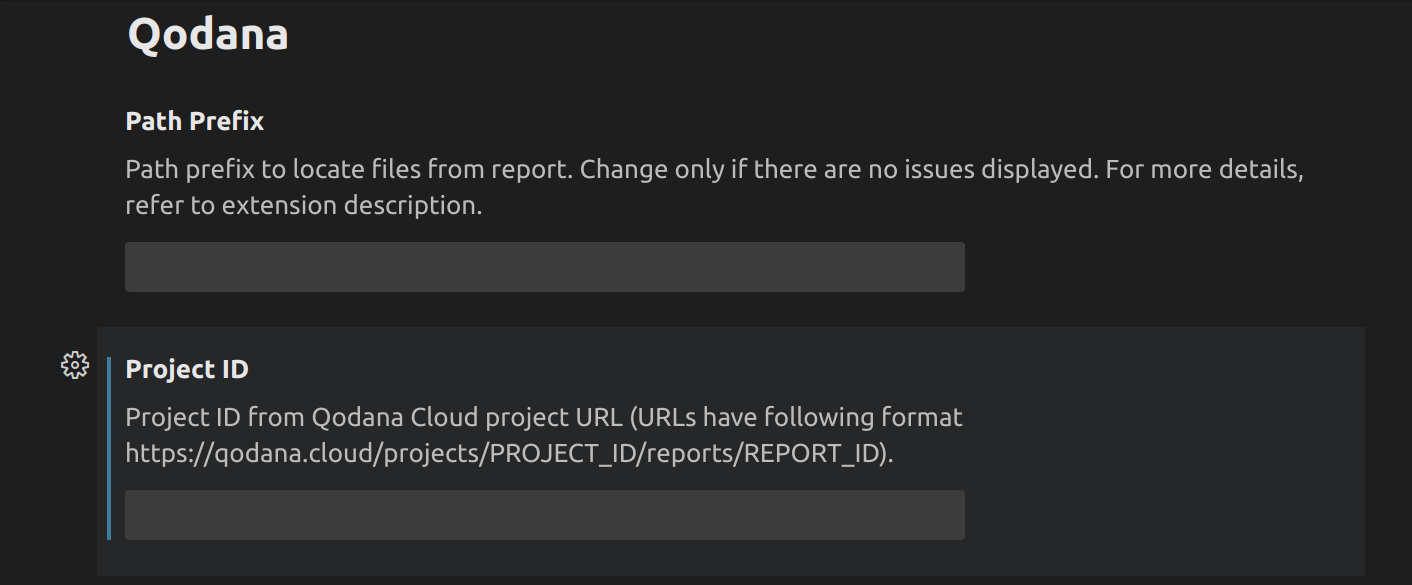
Task: Select the Qodana section heading
Action: coord(208,35)
